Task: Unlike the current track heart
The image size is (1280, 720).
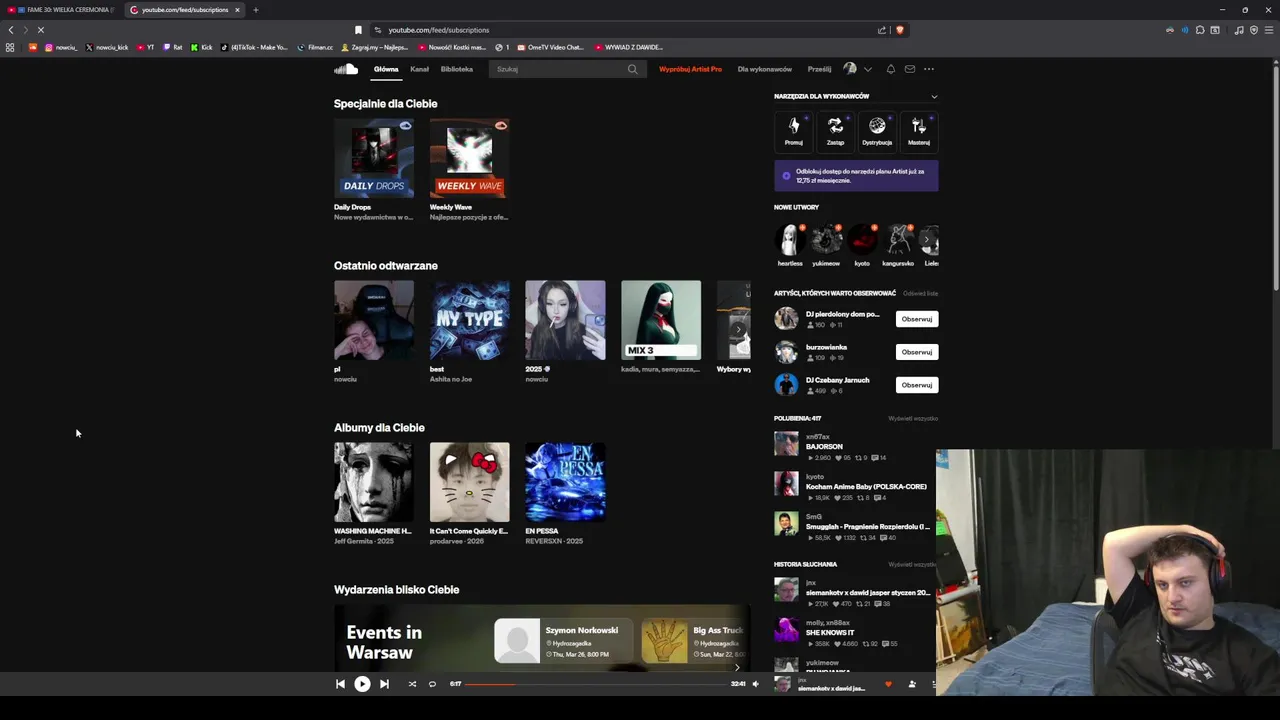Action: [888, 684]
